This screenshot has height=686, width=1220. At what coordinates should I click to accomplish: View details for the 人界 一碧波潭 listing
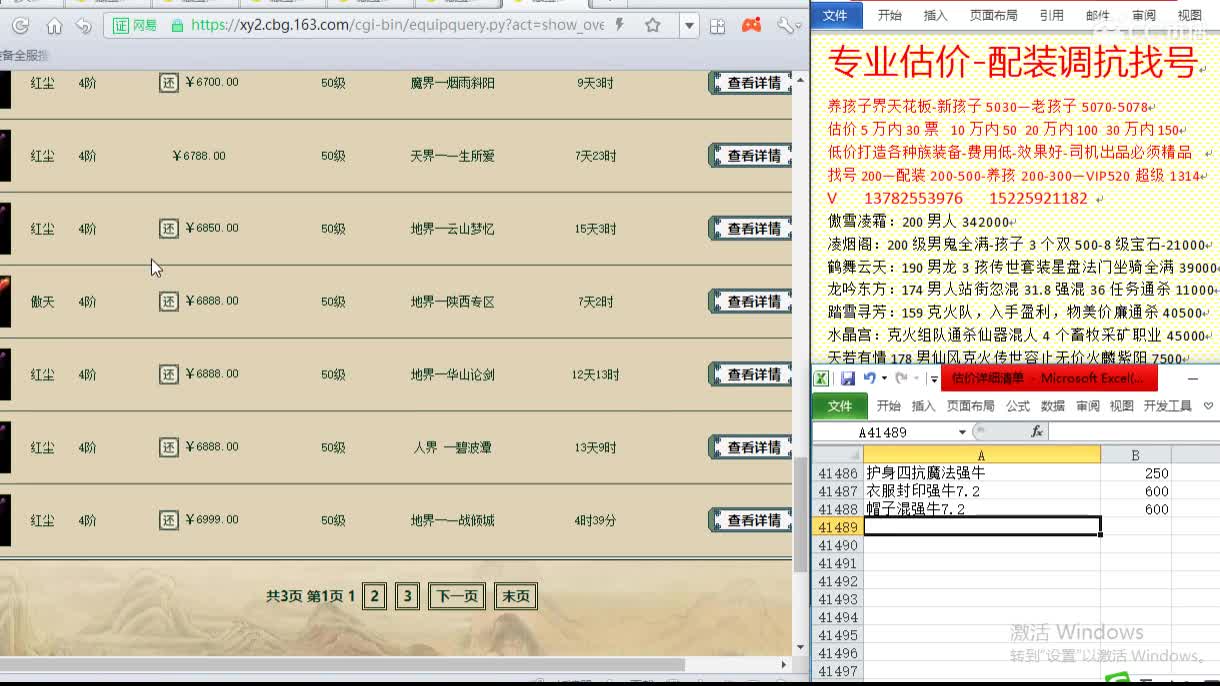click(750, 448)
